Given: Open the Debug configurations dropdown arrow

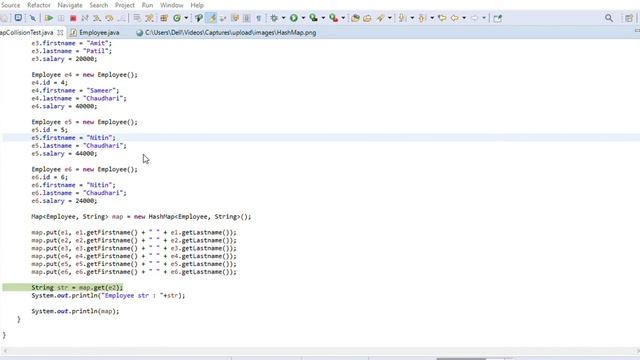Looking at the screenshot, I should (283, 18).
